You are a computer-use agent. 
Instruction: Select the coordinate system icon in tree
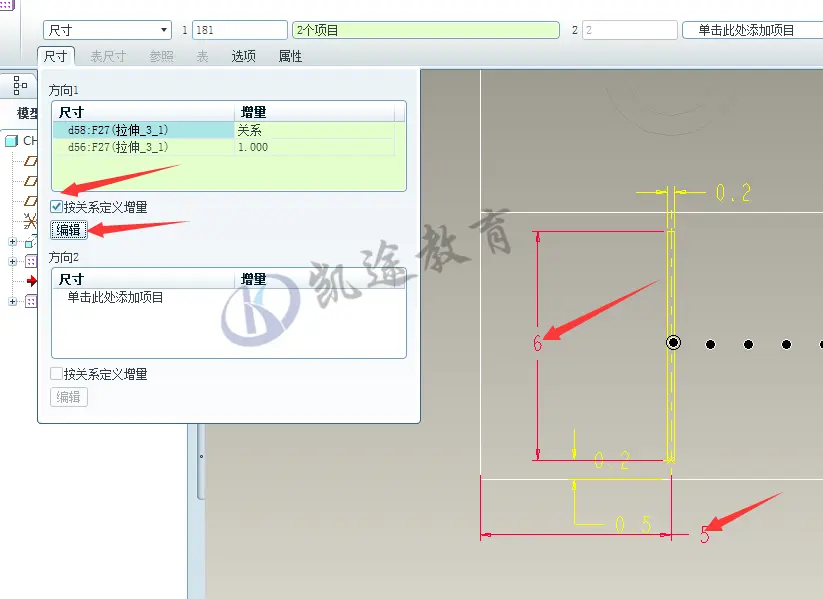click(x=30, y=222)
